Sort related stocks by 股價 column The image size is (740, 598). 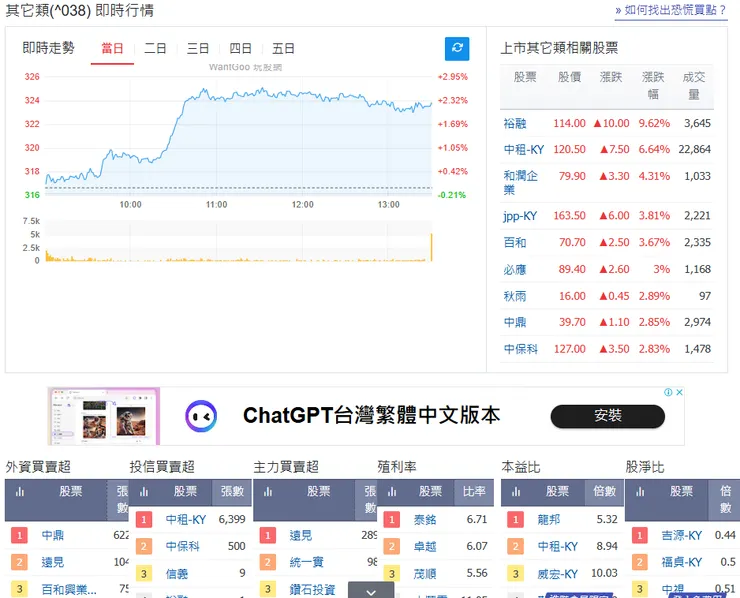(x=570, y=77)
